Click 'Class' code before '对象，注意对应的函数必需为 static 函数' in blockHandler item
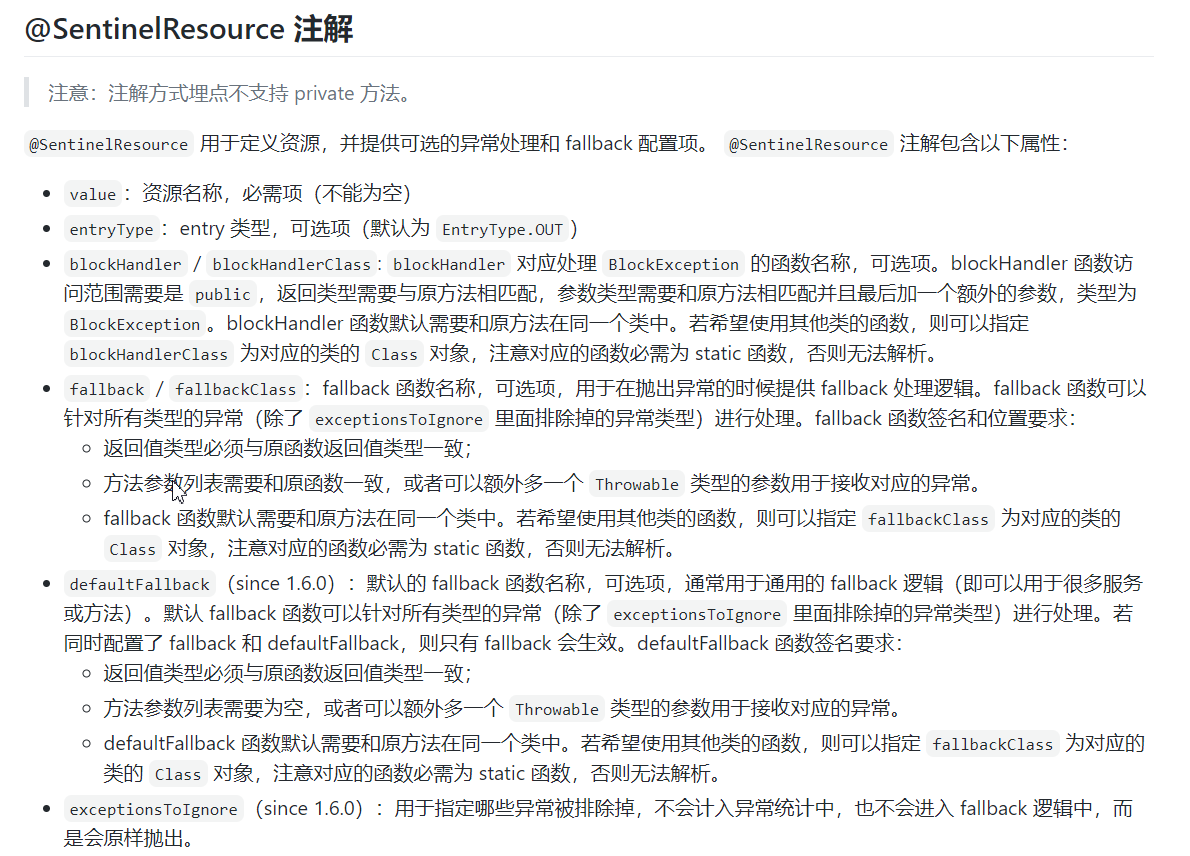1190x856 pixels. click(x=394, y=354)
